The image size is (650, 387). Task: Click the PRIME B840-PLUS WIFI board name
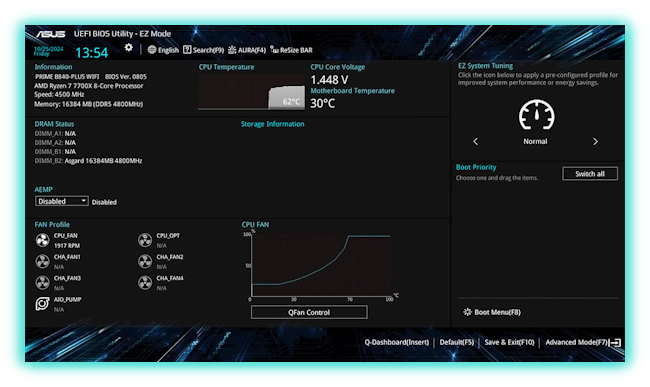(x=67, y=77)
